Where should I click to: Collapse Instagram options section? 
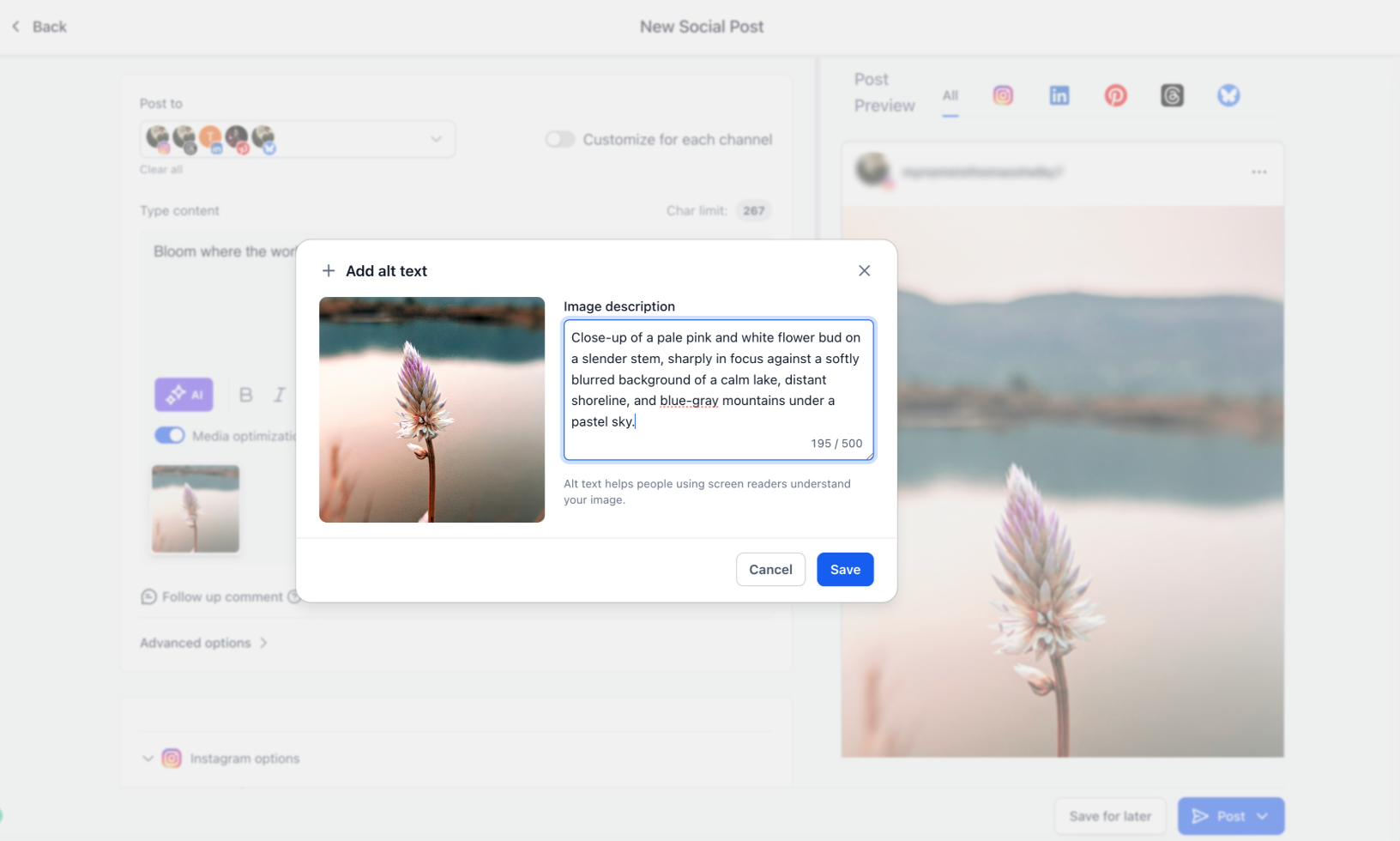[148, 759]
